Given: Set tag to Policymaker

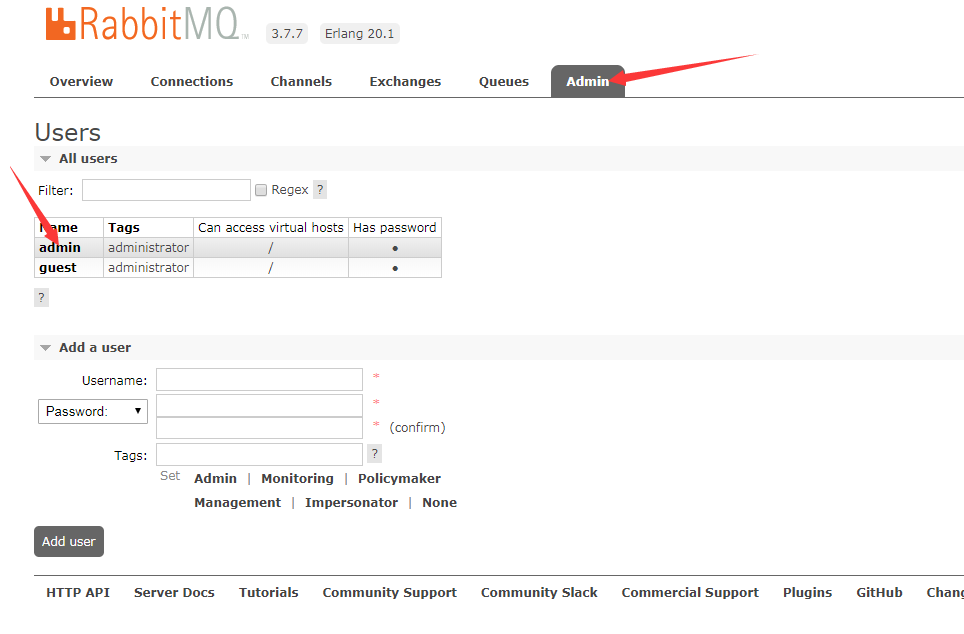Looking at the screenshot, I should tap(400, 478).
